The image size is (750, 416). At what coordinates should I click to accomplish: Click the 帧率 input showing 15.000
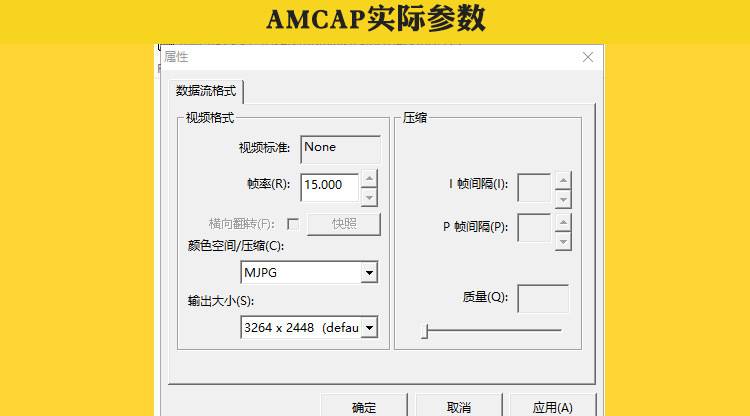pyautogui.click(x=330, y=187)
